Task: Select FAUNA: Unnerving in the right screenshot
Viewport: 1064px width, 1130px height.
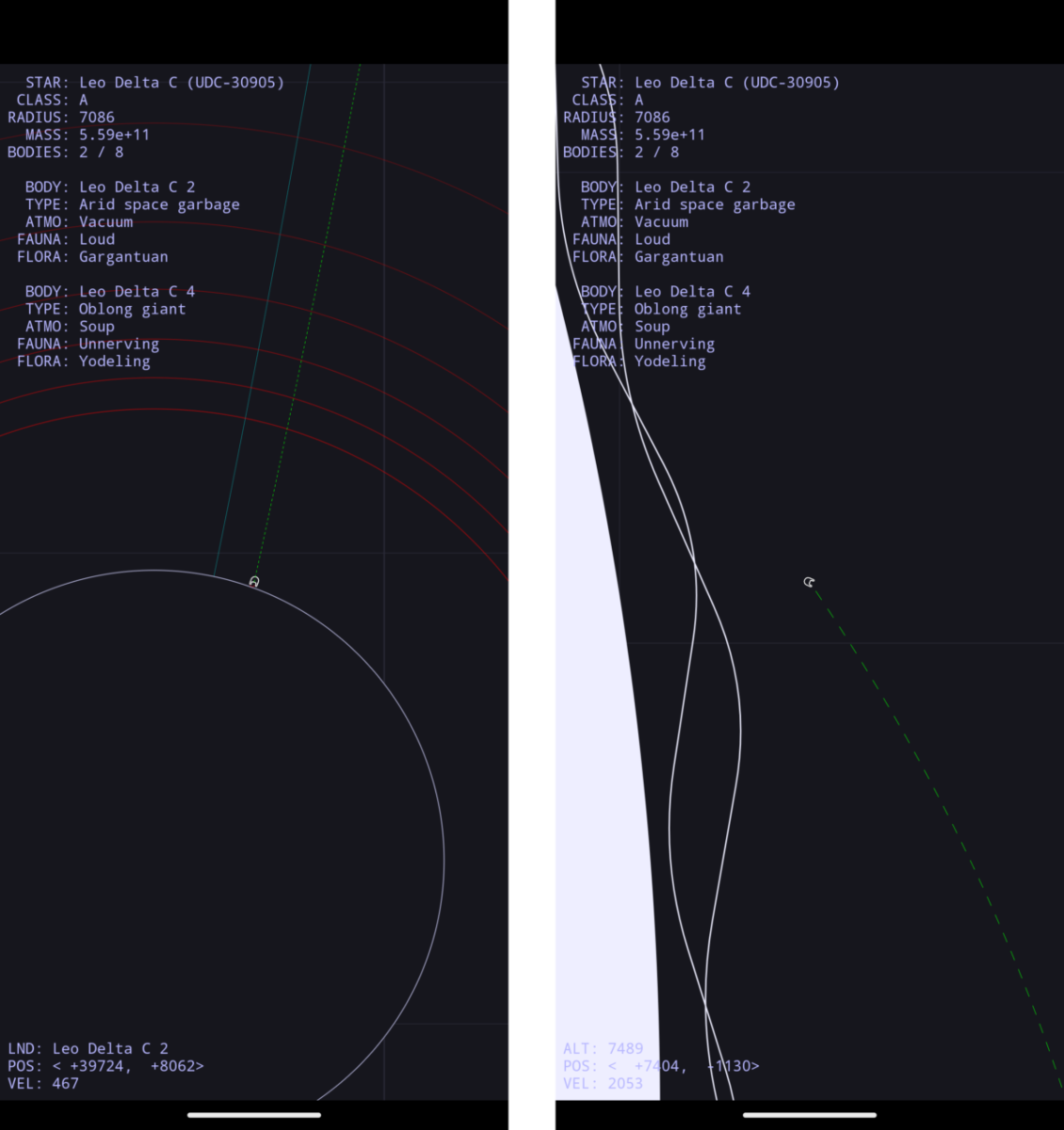Action: pyautogui.click(x=643, y=344)
